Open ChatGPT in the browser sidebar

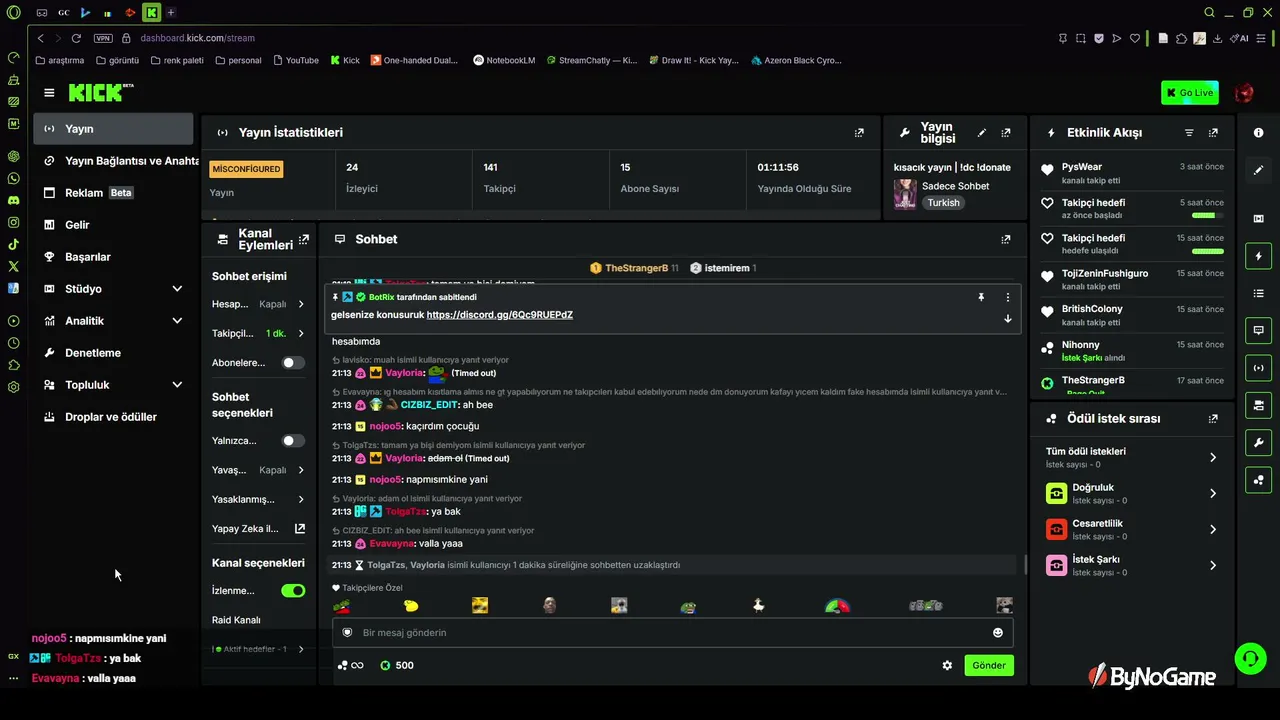(13, 156)
